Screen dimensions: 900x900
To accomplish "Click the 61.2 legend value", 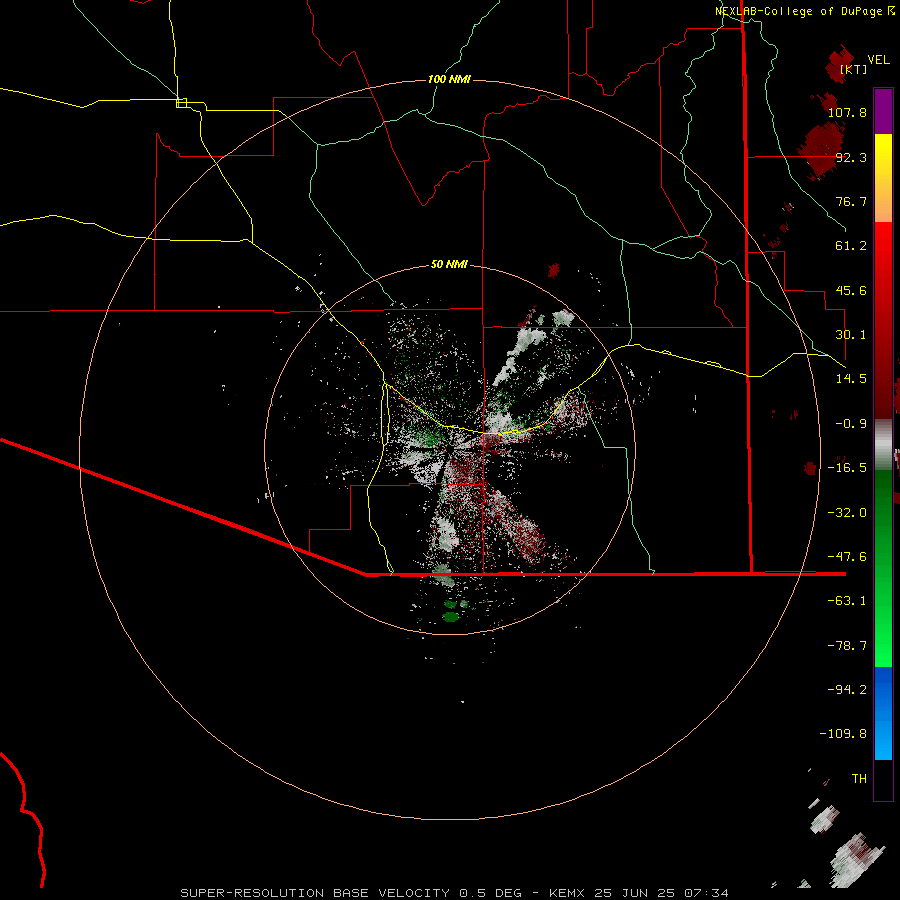I will 851,246.
